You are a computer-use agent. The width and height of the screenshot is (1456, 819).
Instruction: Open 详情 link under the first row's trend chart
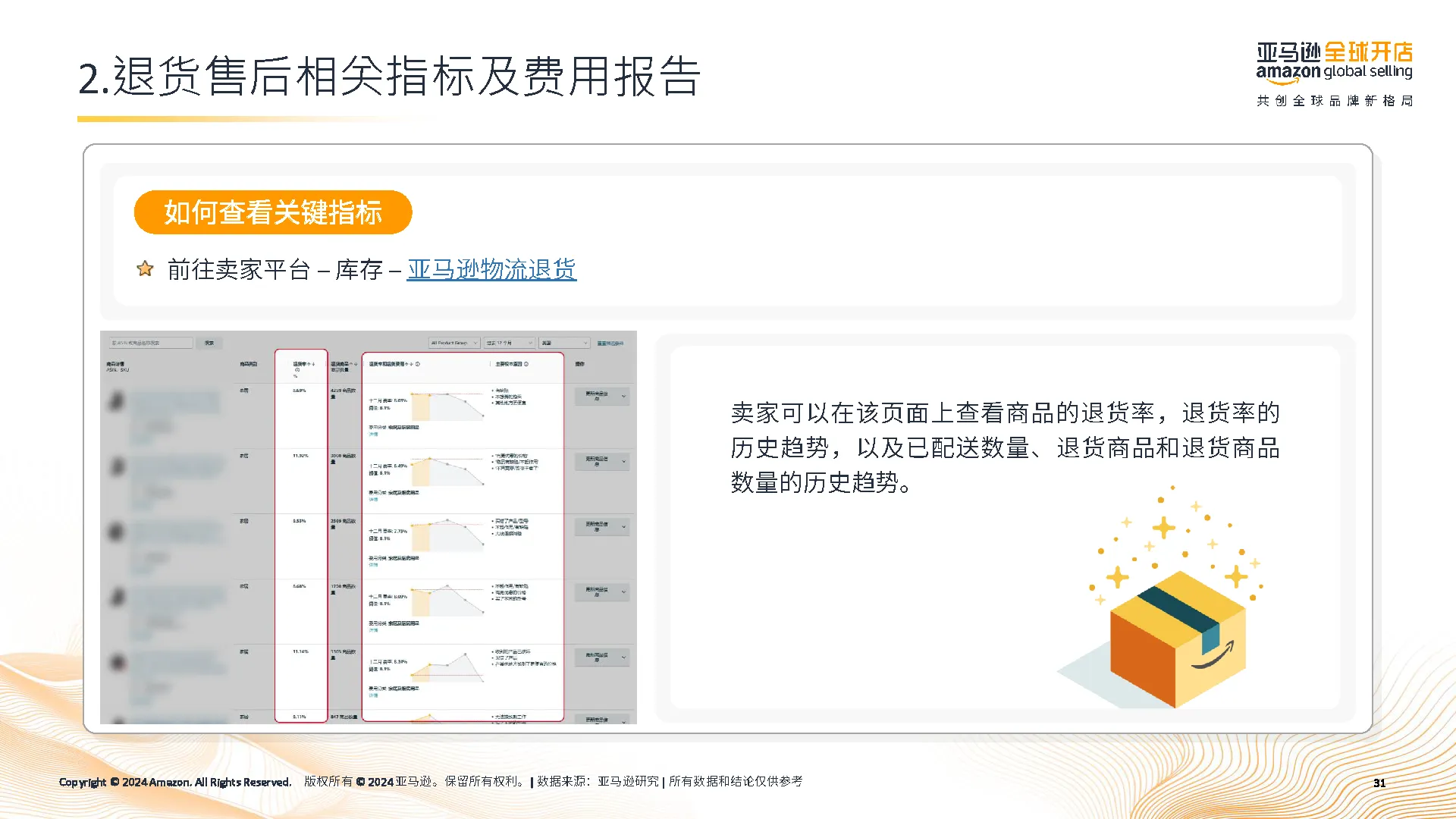(373, 435)
